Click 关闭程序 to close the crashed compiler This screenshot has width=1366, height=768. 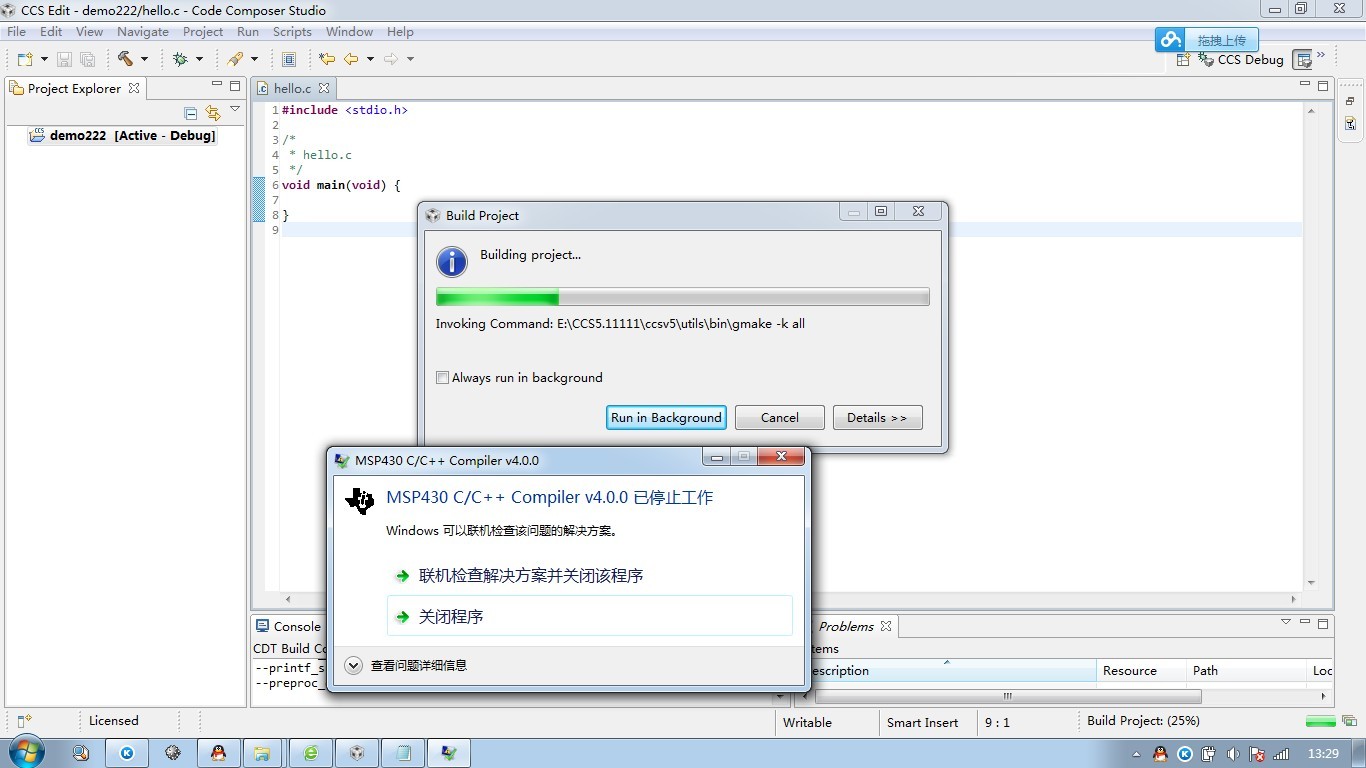point(589,617)
